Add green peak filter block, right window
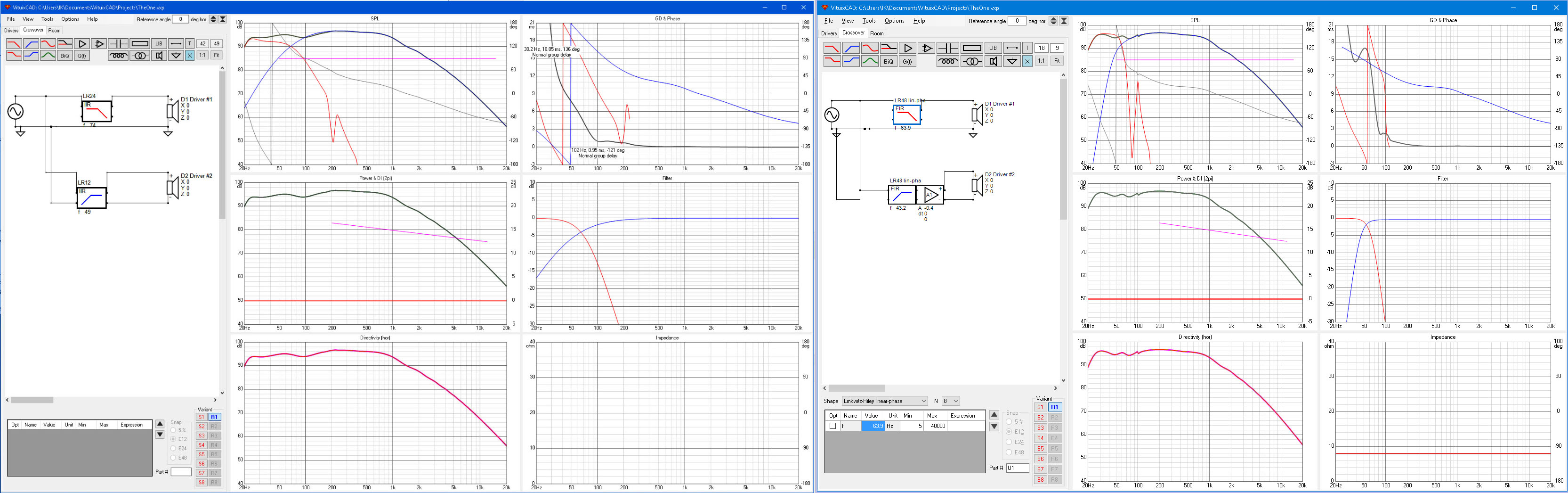 click(871, 62)
